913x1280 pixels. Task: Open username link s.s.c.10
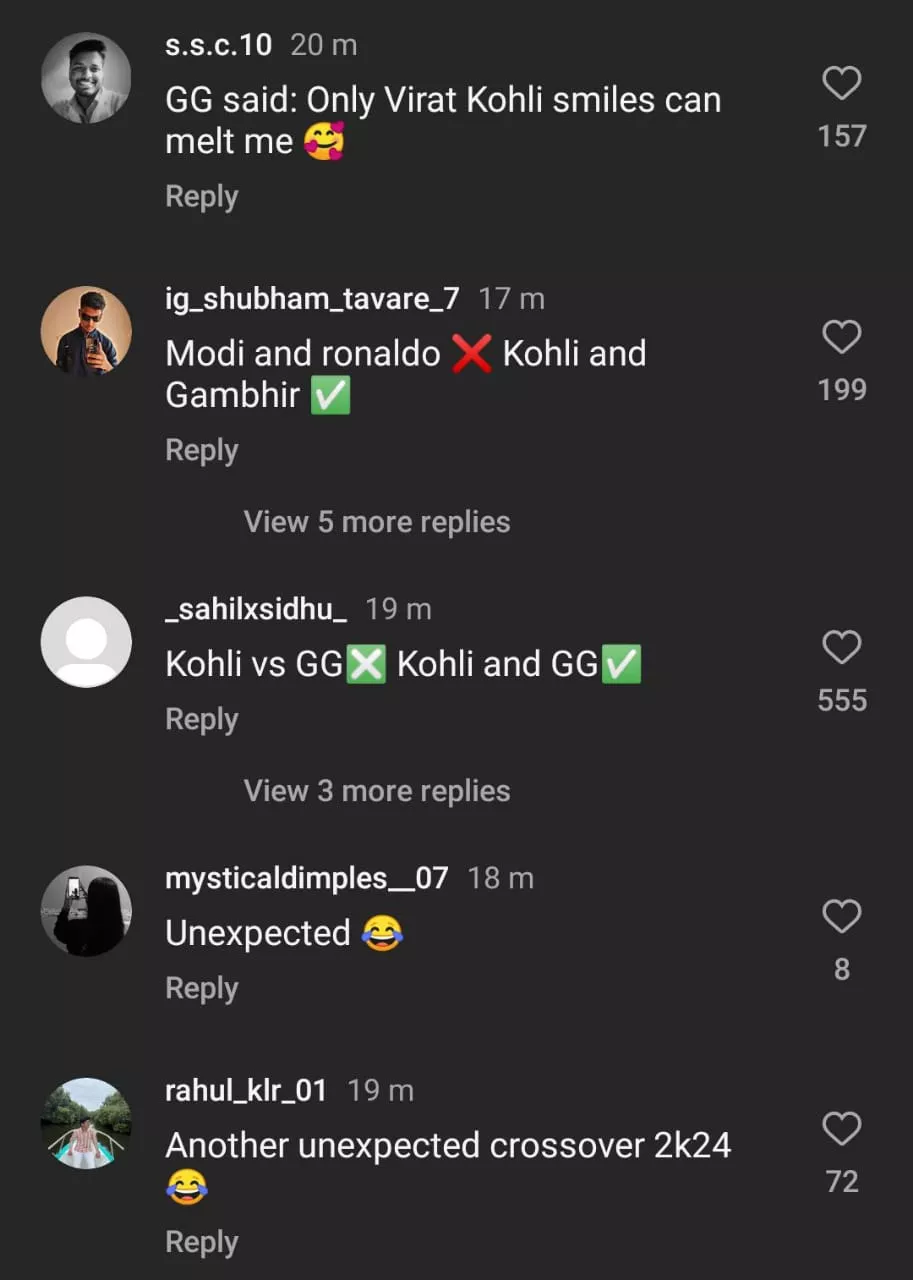pos(218,45)
